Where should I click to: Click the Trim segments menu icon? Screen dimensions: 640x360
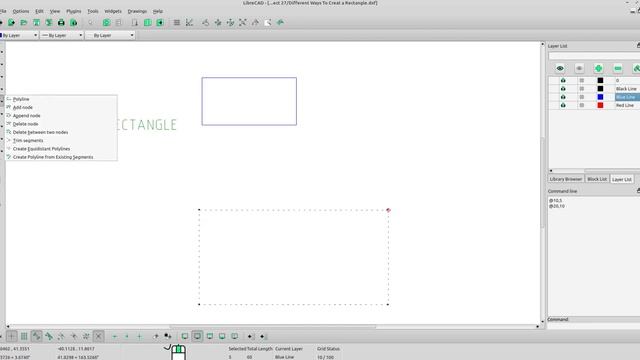point(9,140)
